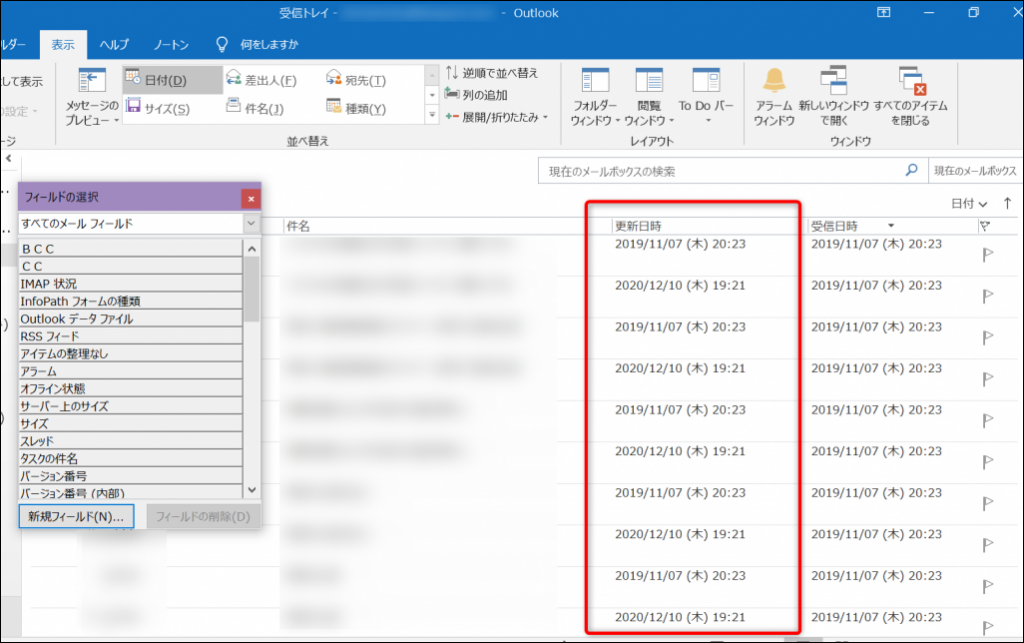Open the Reading Window (閲覧ウィンドウ) layout menu
This screenshot has height=643, width=1024.
click(649, 97)
